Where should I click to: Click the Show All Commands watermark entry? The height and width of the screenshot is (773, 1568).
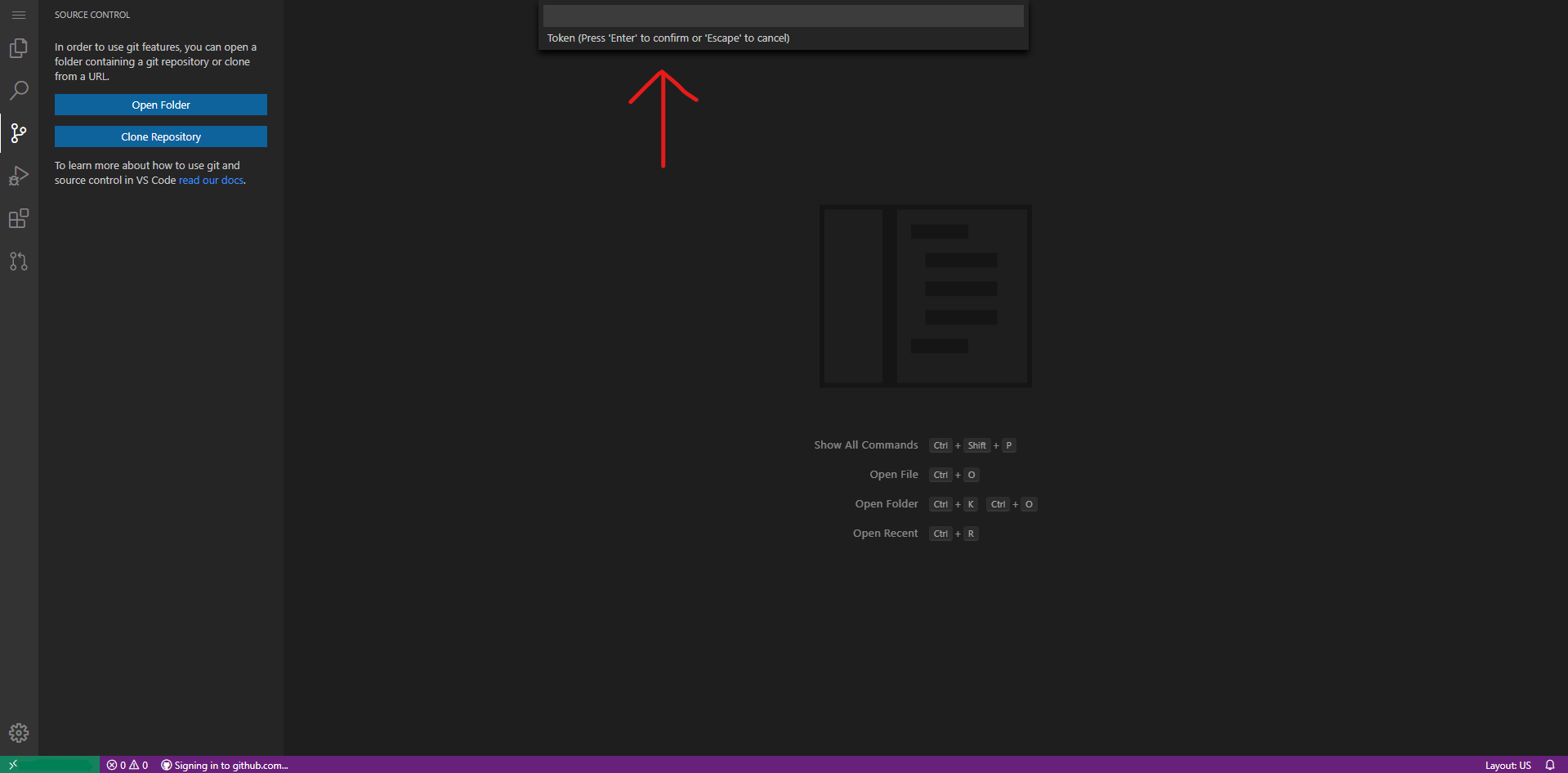coord(865,445)
